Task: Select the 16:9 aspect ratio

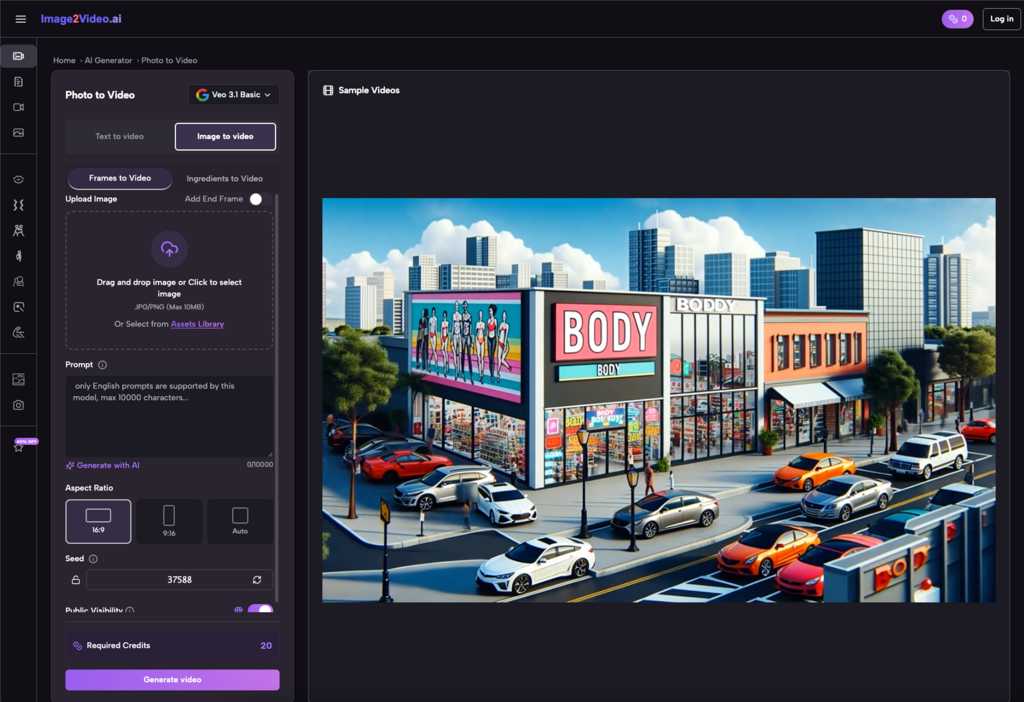Action: click(98, 521)
